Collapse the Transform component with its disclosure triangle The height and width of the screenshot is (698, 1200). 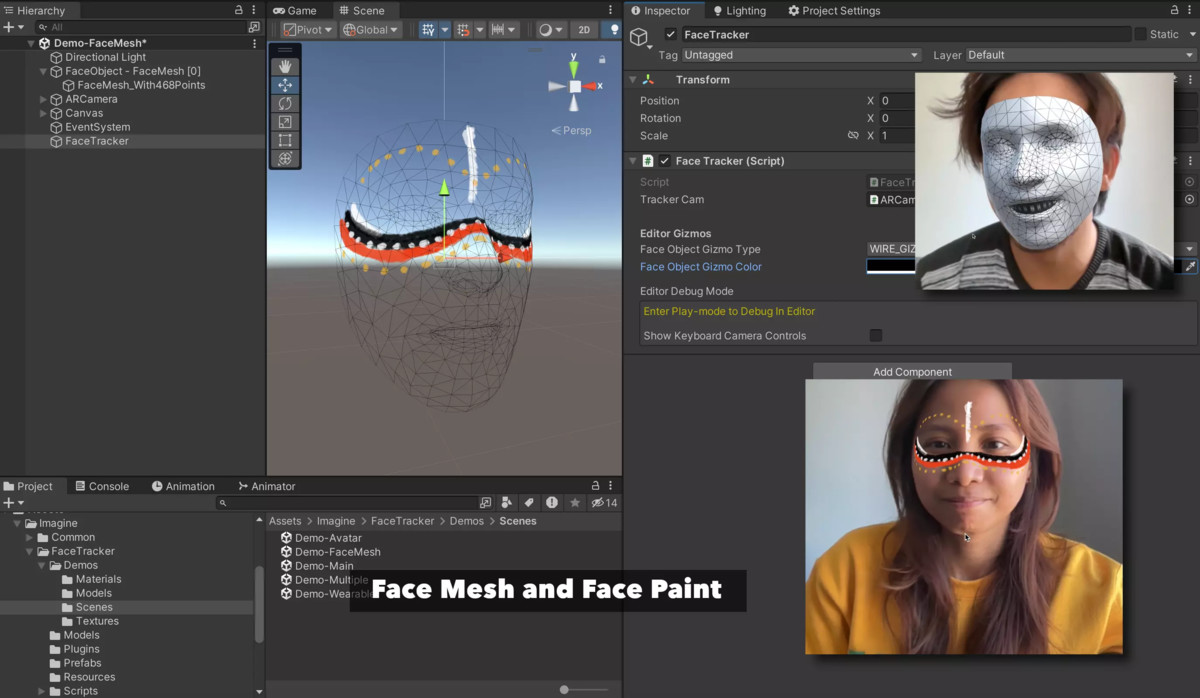[632, 79]
